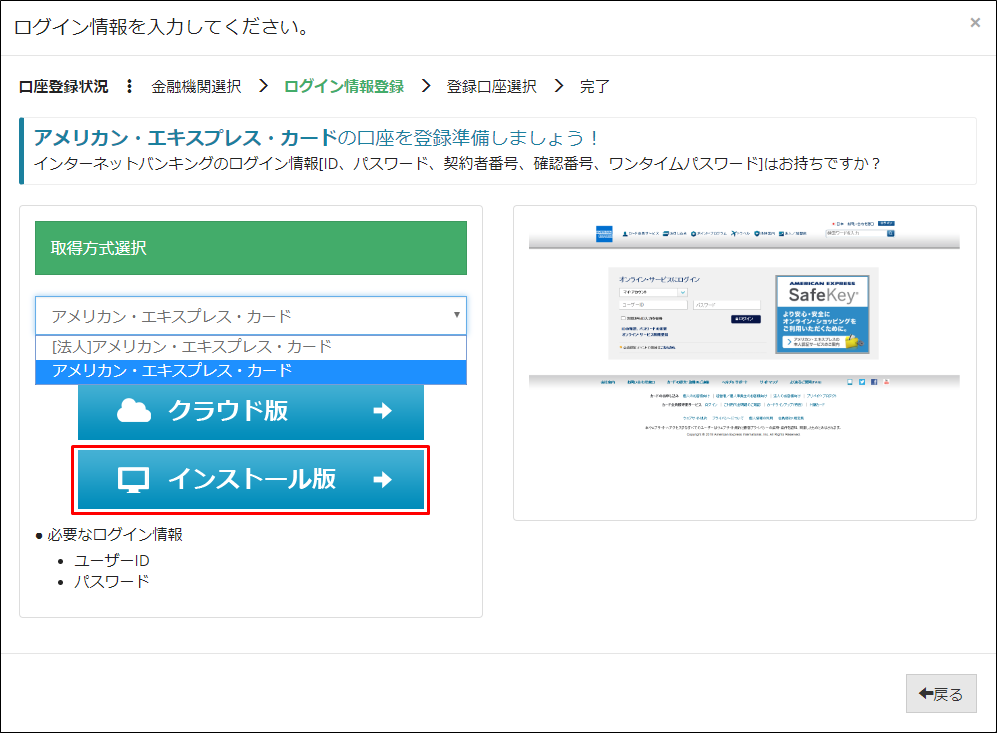Screen dimensions: 997x733
Task: Go back with the 戻る button
Action: (x=940, y=694)
